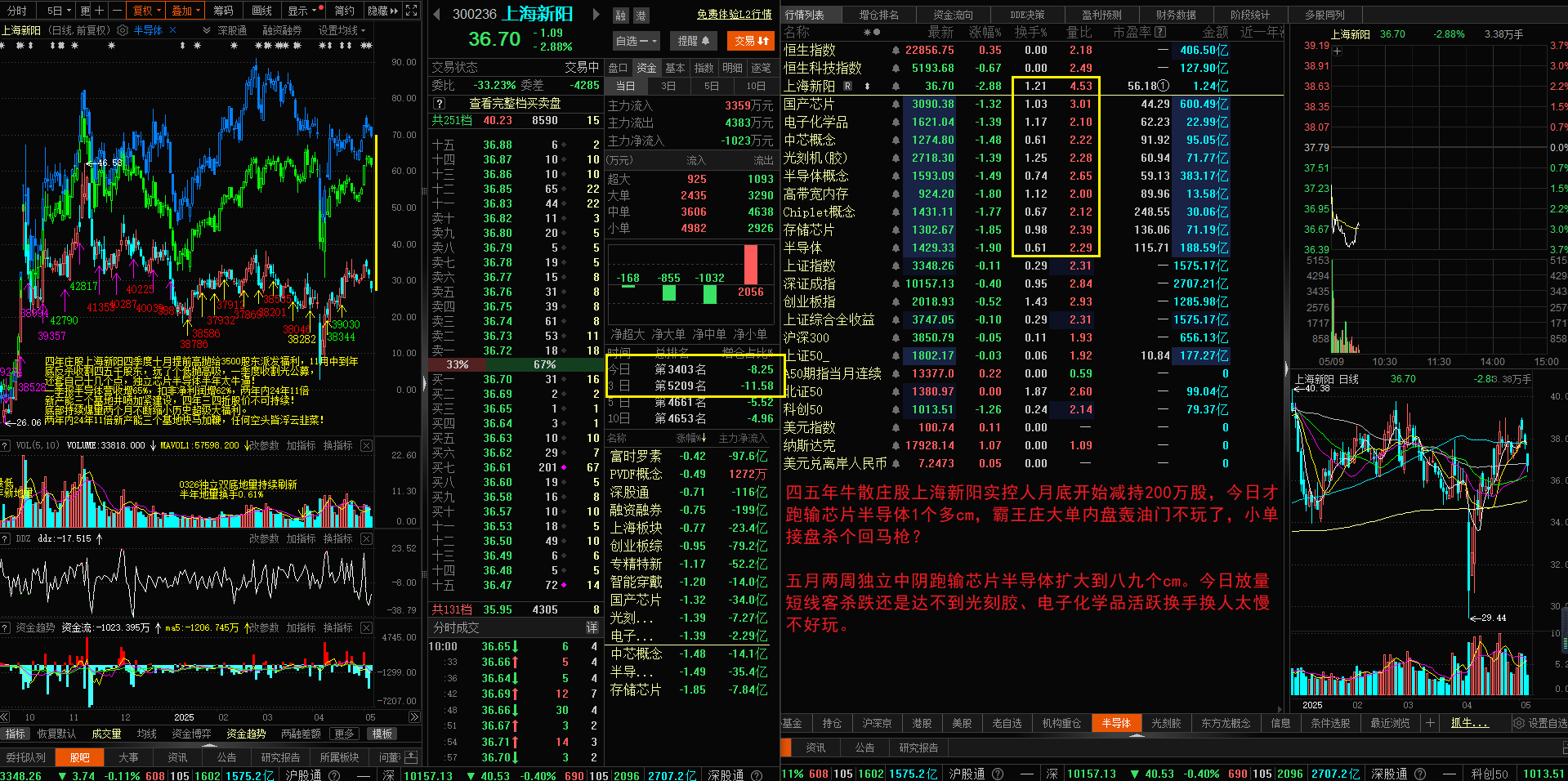
Task: Toggle the 简约 simple mode
Action: click(x=345, y=11)
